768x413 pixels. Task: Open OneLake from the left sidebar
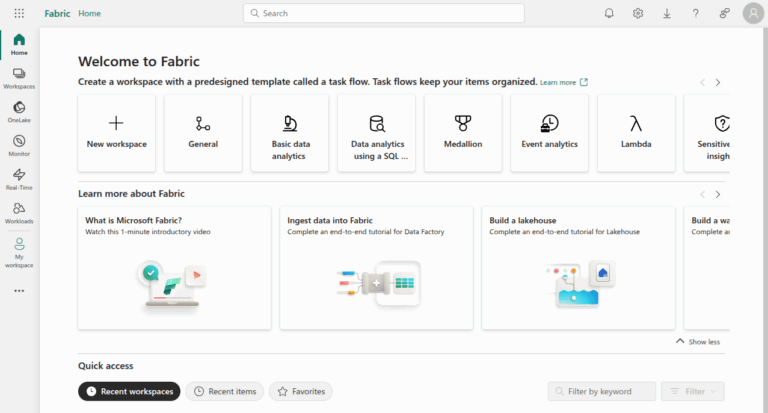coord(19,111)
